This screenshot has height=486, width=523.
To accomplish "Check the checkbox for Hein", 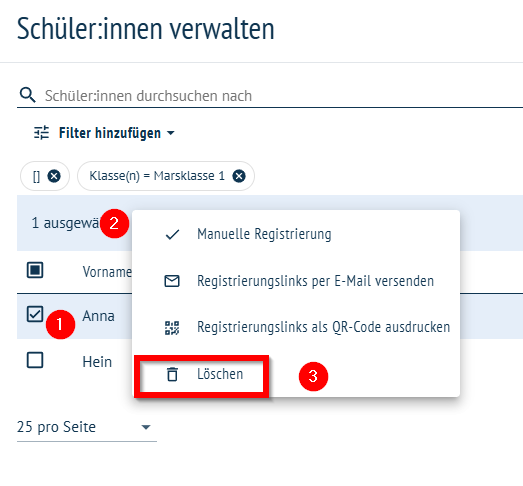I will 35,360.
